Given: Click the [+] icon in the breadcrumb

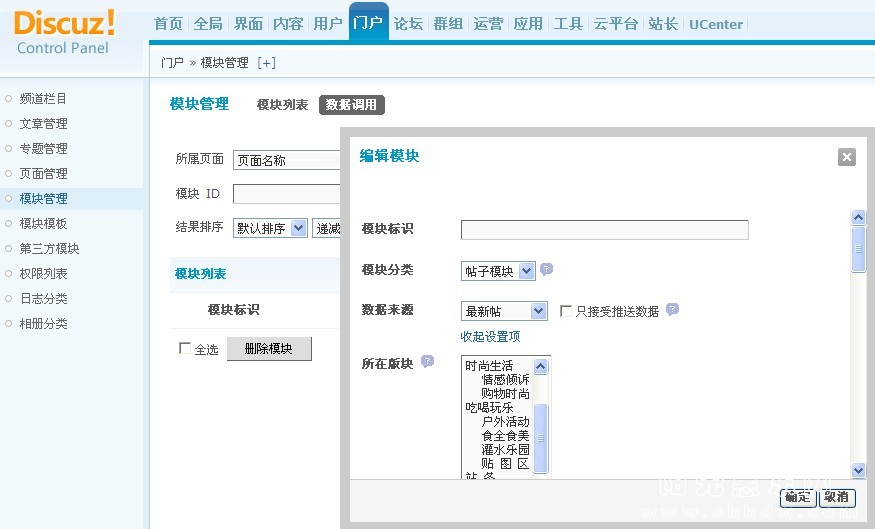Looking at the screenshot, I should coord(267,63).
